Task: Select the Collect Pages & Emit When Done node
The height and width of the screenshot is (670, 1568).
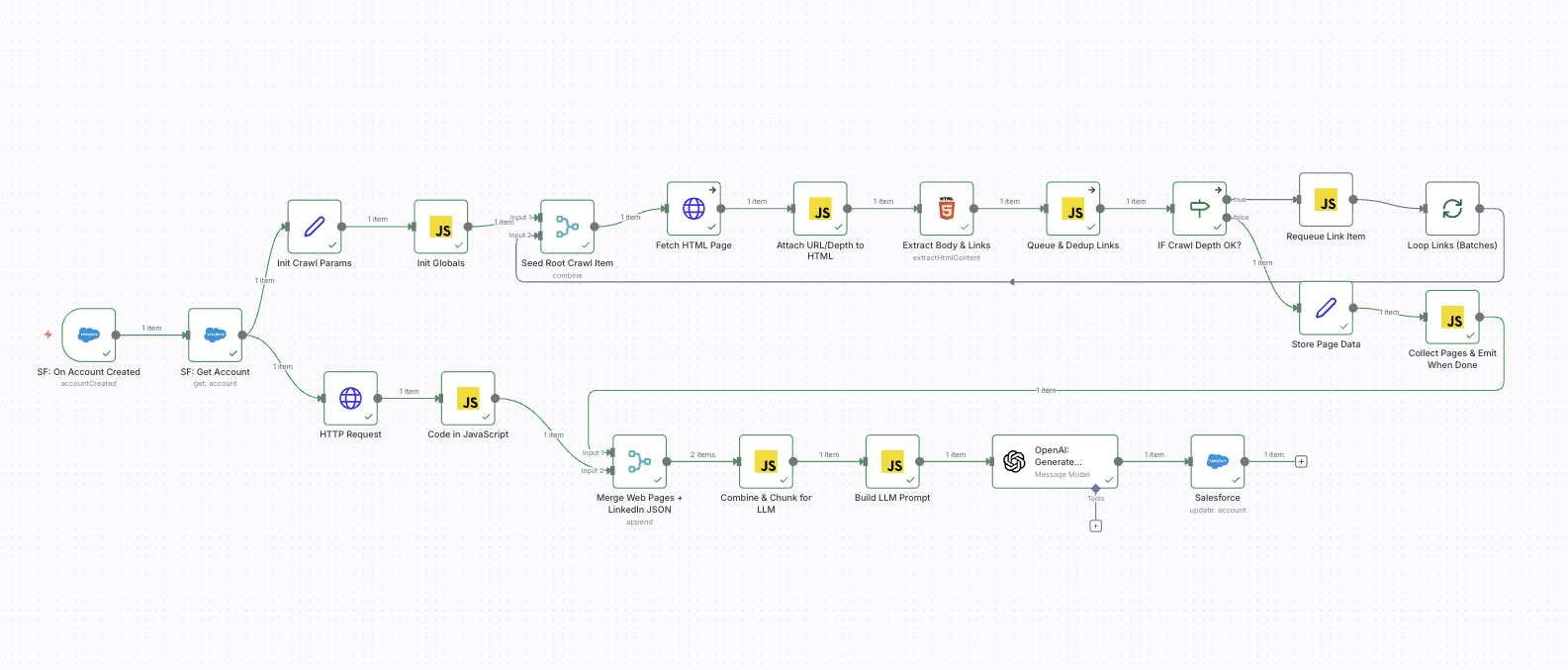Action: pos(1452,317)
